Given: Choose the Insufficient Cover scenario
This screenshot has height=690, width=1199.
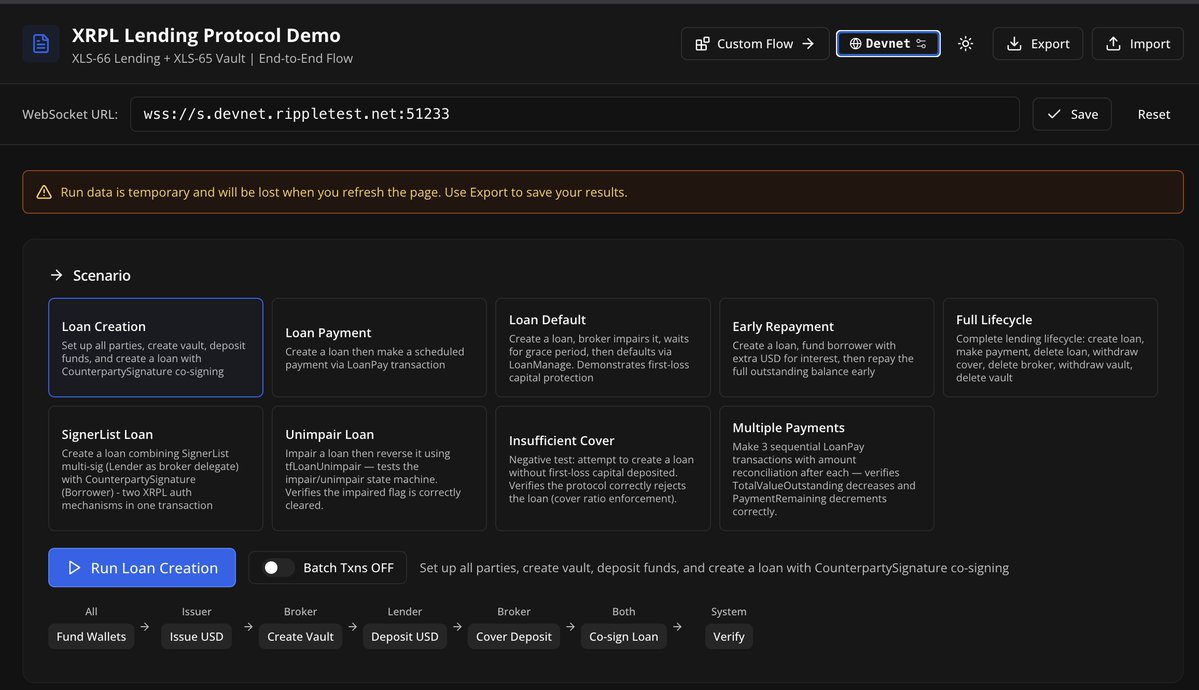Looking at the screenshot, I should 603,468.
